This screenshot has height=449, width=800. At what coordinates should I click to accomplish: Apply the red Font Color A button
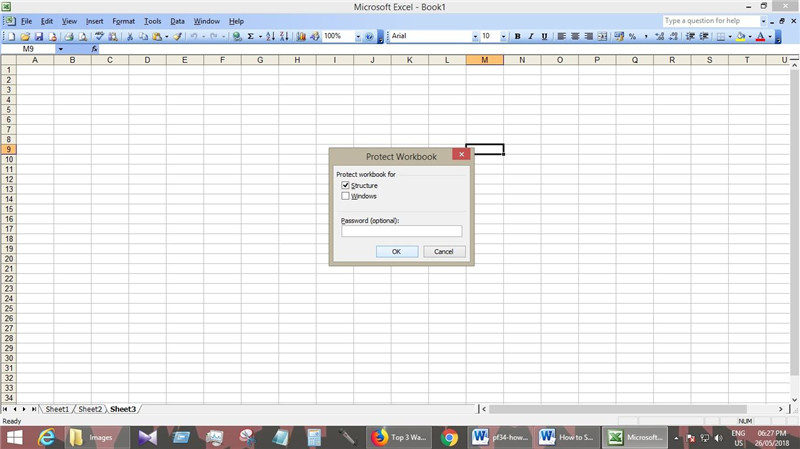(x=760, y=36)
